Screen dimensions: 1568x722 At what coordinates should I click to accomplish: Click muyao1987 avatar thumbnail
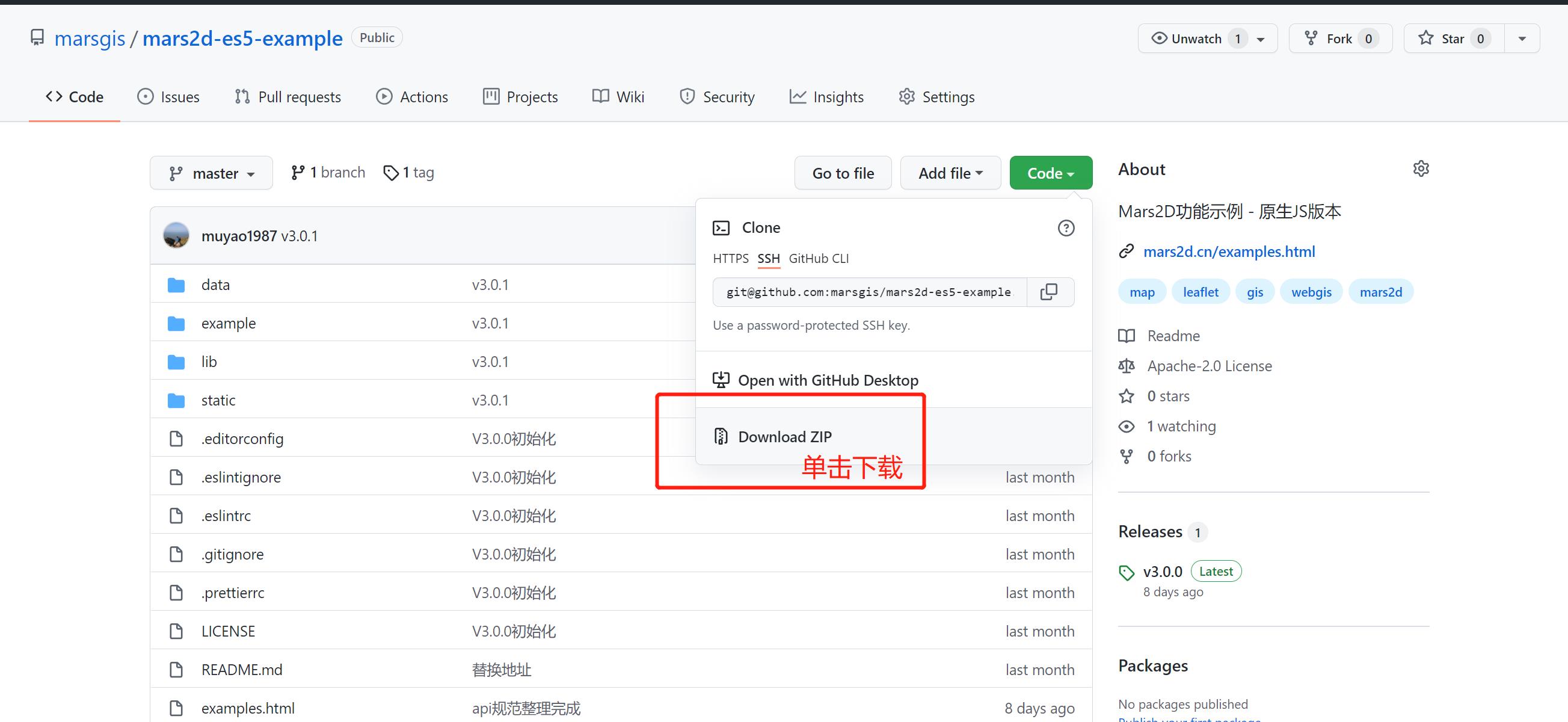(176, 236)
